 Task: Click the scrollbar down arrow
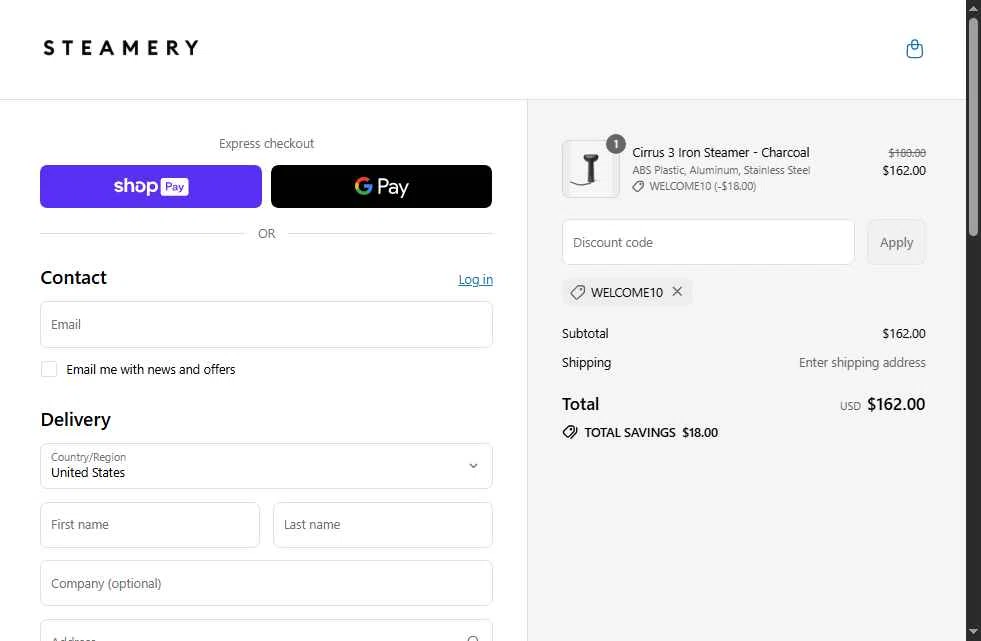pos(973,632)
